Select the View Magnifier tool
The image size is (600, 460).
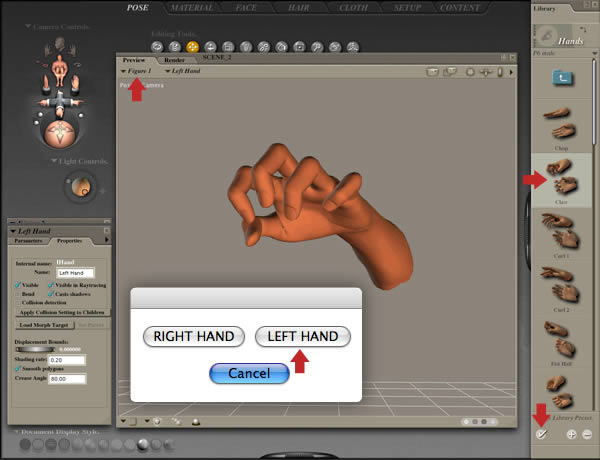click(x=317, y=47)
